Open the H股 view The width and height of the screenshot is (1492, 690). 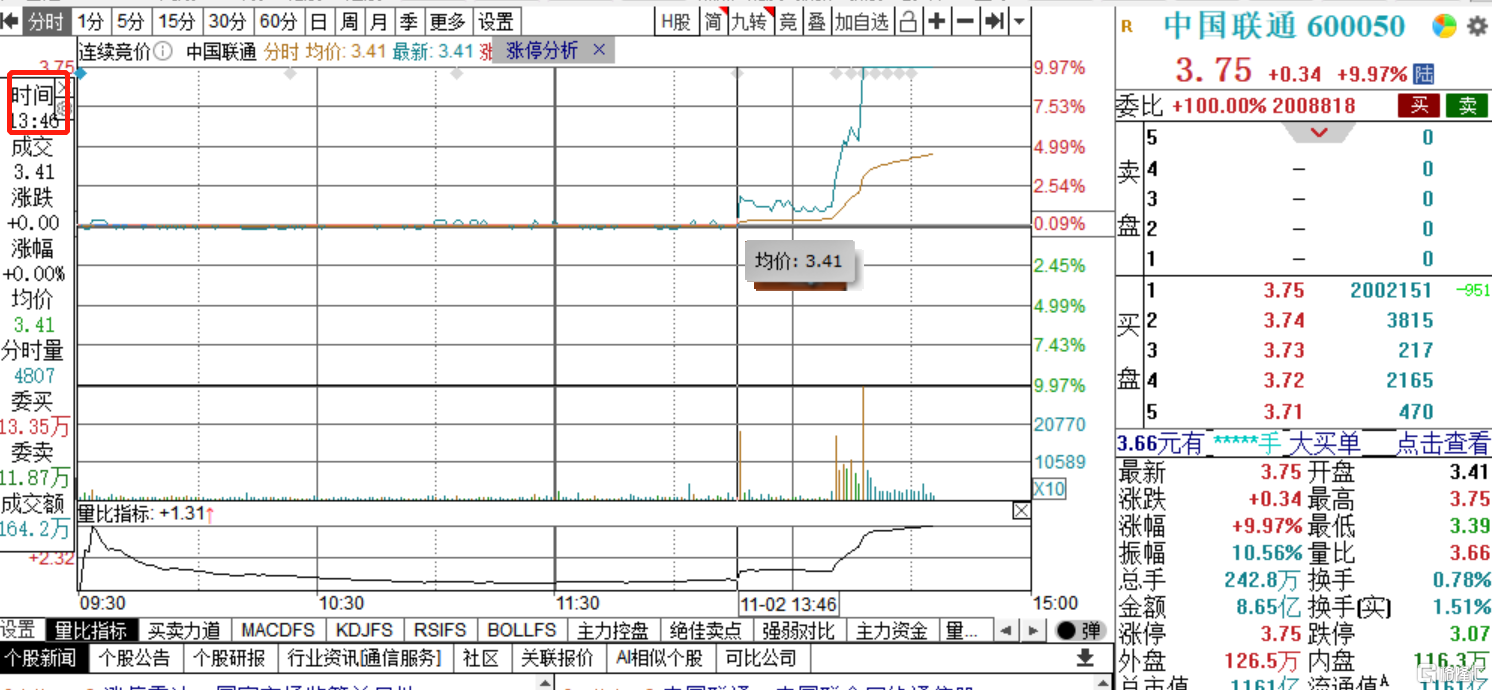pos(676,21)
